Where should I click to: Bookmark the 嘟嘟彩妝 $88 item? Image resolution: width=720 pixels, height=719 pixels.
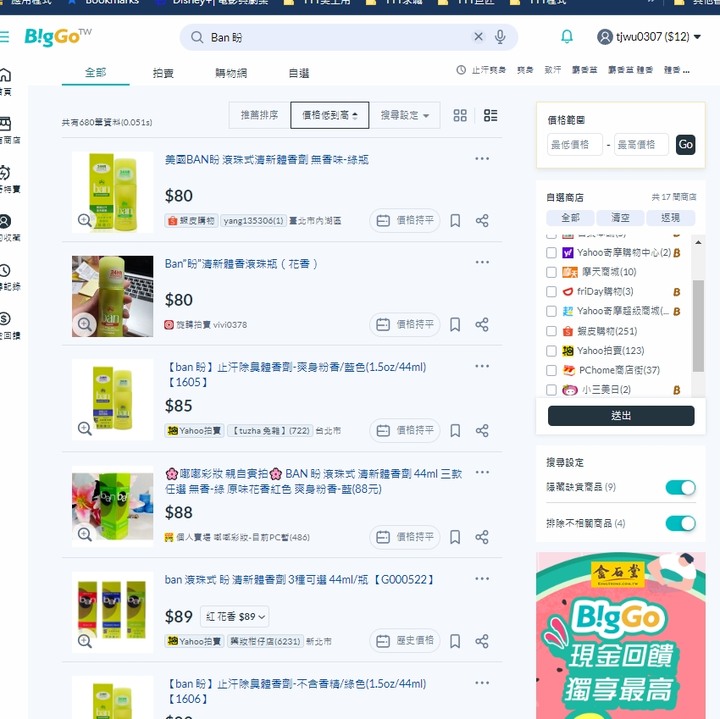(x=455, y=537)
